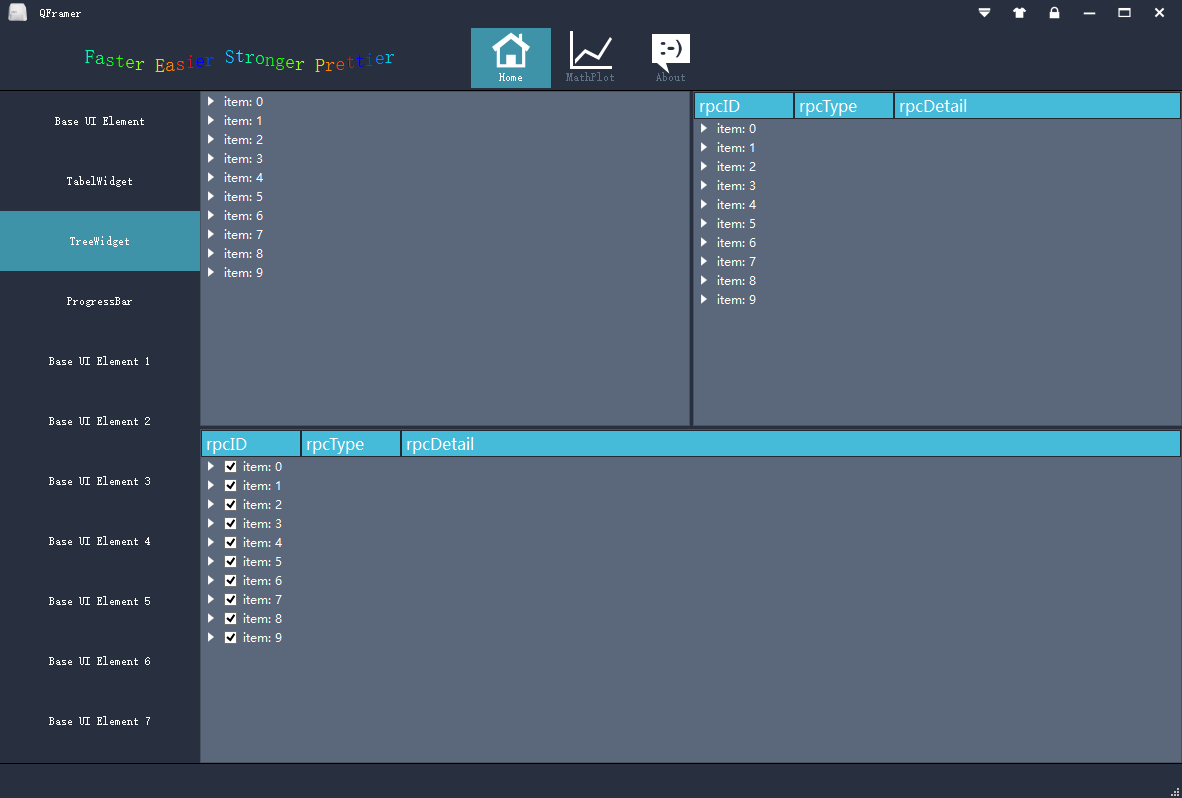Click rpcID header in top-right tree
The height and width of the screenshot is (798, 1182).
(744, 105)
